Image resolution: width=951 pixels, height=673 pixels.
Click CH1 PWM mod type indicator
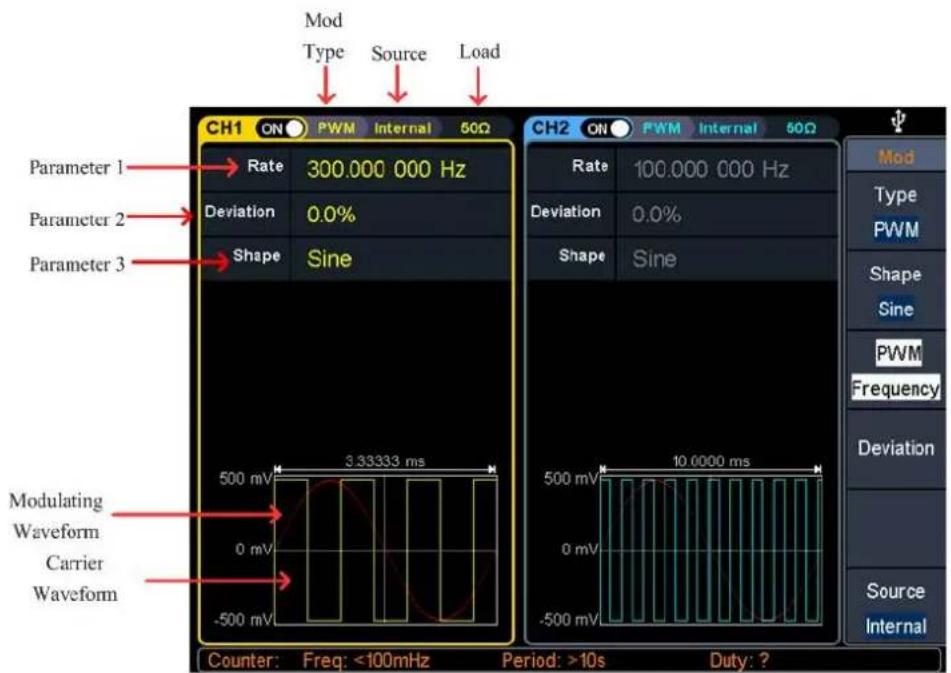coord(336,129)
